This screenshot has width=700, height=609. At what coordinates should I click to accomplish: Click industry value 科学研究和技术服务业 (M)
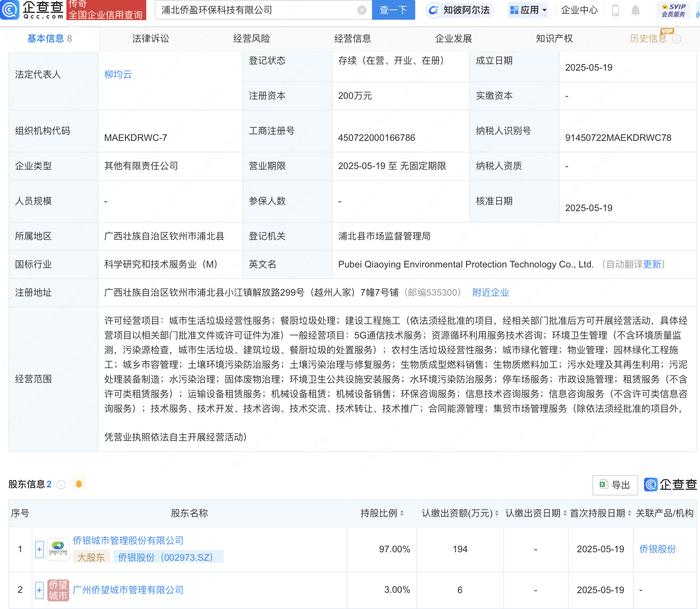coord(161,264)
